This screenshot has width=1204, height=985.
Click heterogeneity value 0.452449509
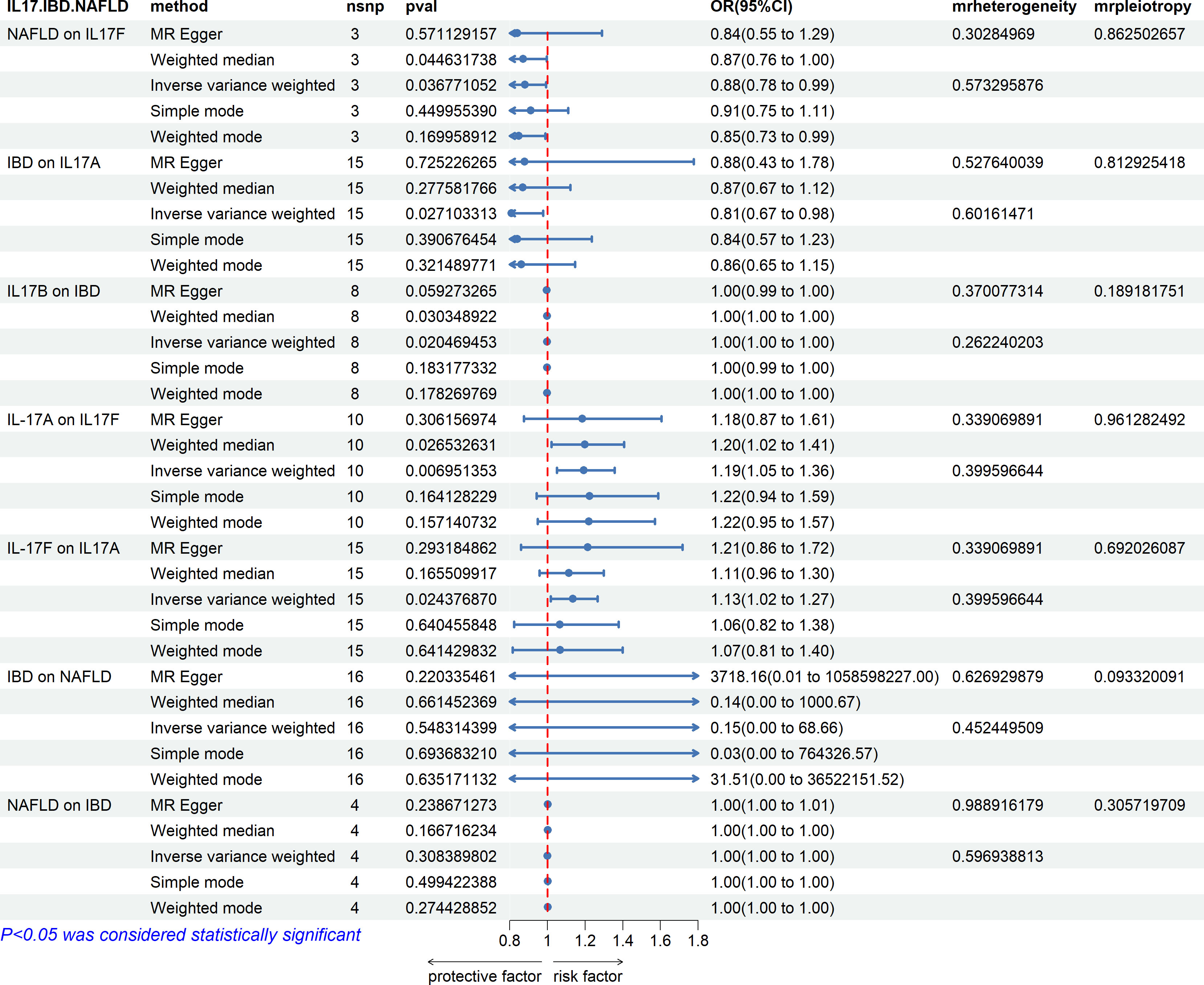point(997,728)
